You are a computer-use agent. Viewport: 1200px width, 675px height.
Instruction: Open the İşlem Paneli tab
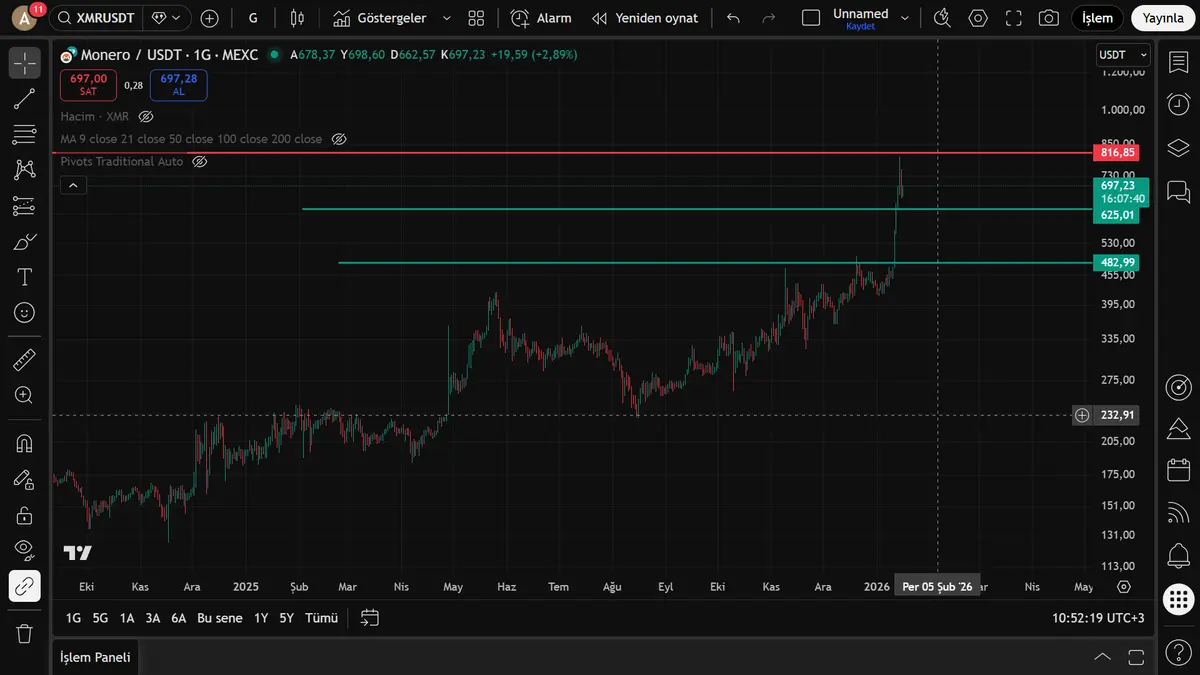(x=94, y=657)
